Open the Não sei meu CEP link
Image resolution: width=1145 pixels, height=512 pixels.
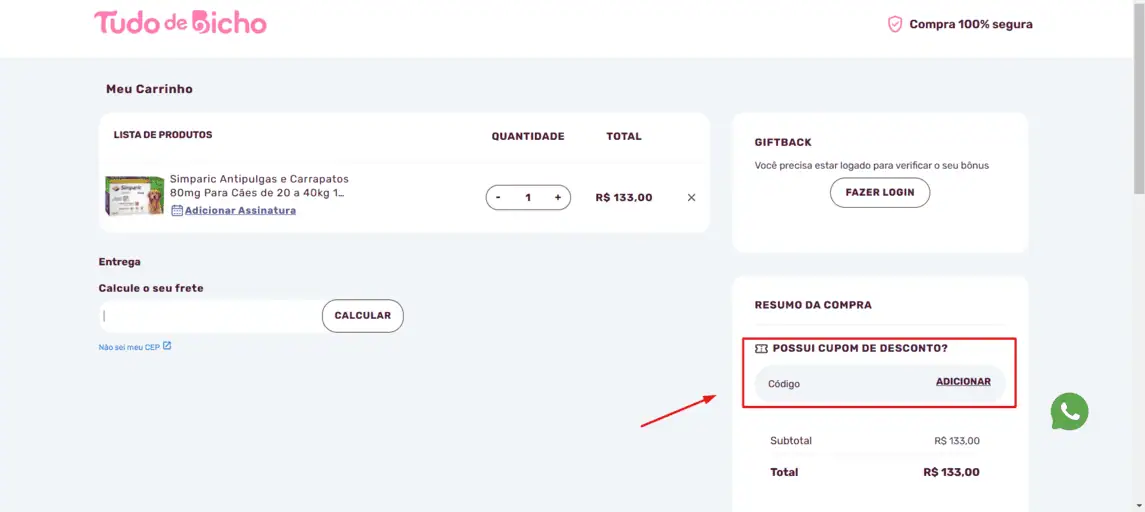point(129,347)
